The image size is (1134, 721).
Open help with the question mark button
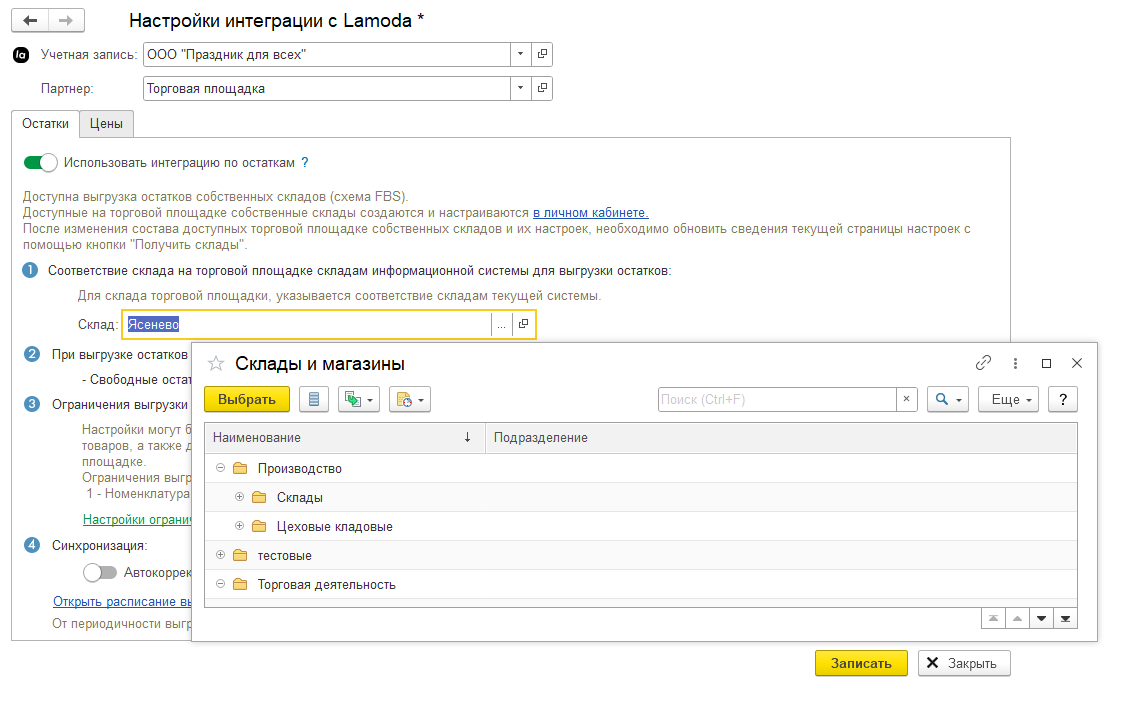tap(1062, 399)
